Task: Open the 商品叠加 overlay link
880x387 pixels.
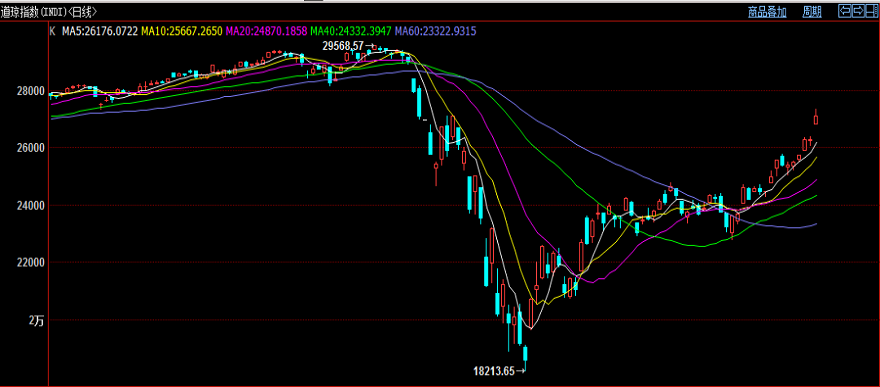Action: 767,12
